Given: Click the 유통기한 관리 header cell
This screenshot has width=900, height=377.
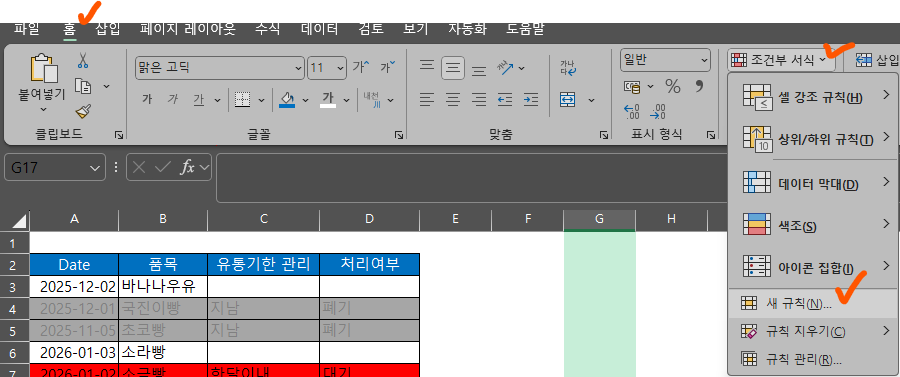Looking at the screenshot, I should coord(263,265).
